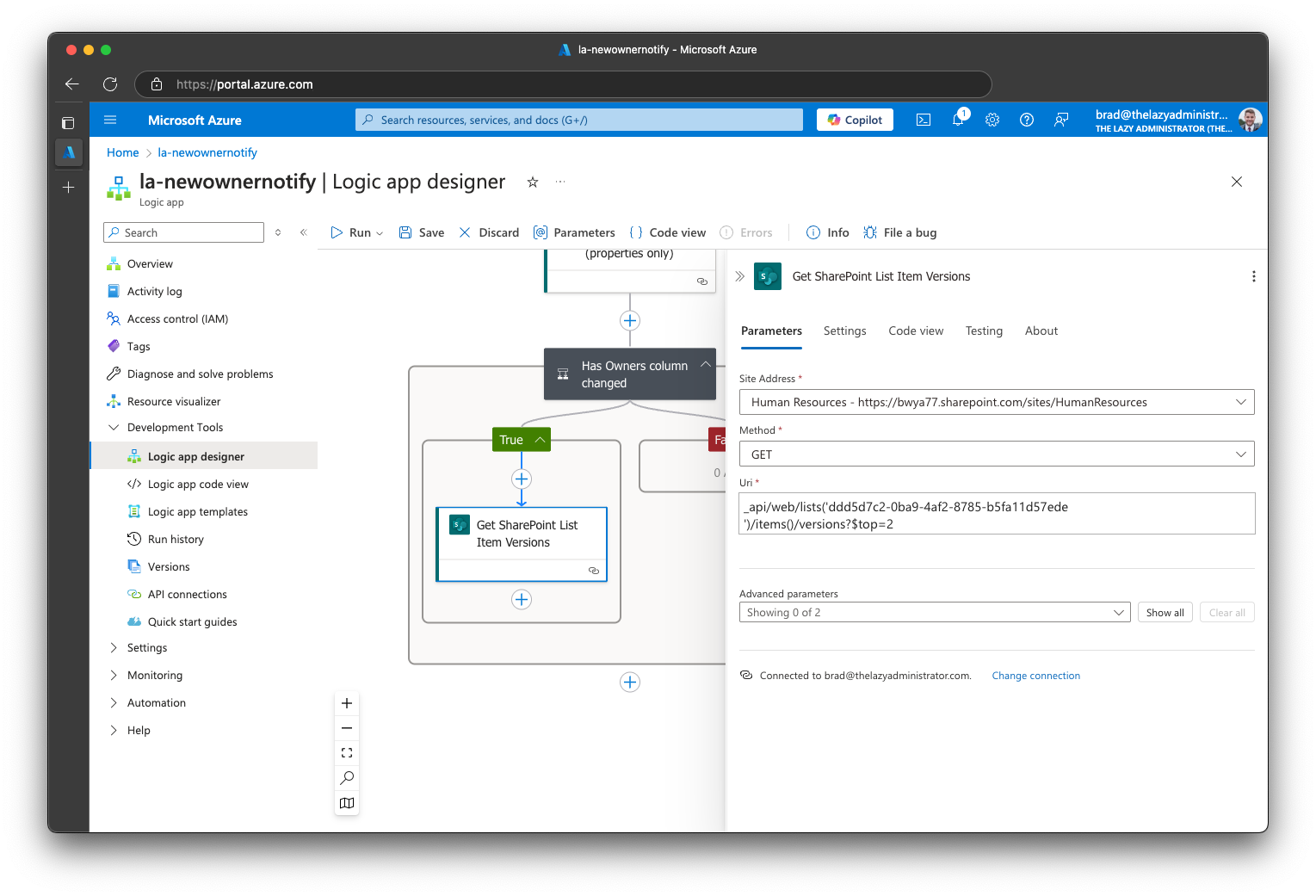Expand the Settings section in sidebar
Image resolution: width=1316 pixels, height=896 pixels.
113,647
